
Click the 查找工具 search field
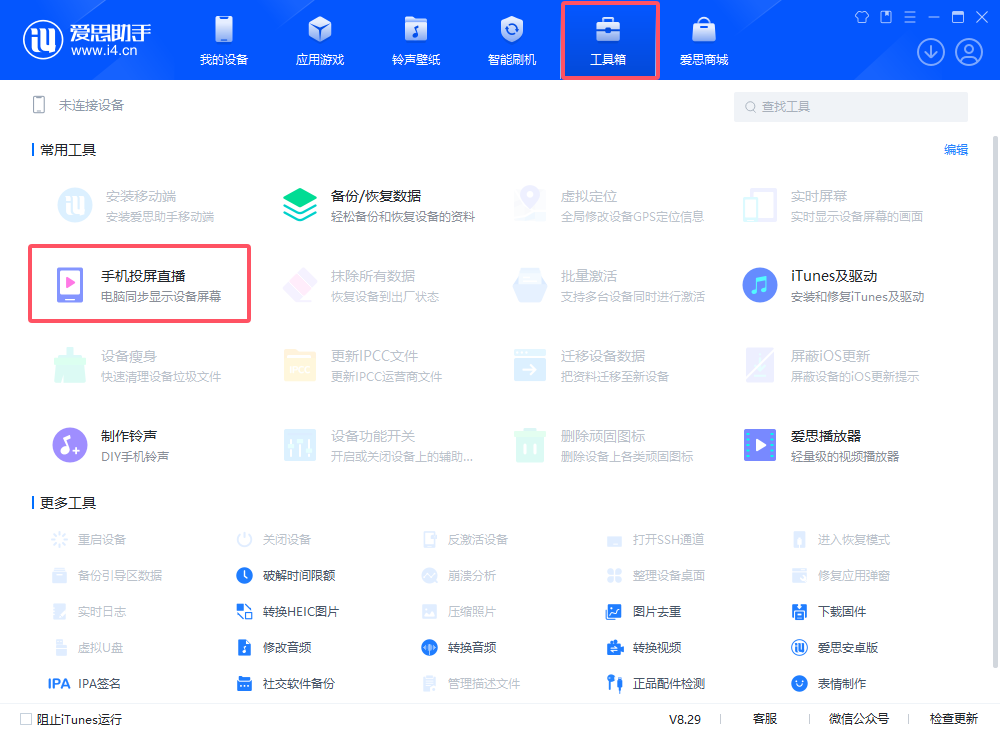click(x=850, y=106)
